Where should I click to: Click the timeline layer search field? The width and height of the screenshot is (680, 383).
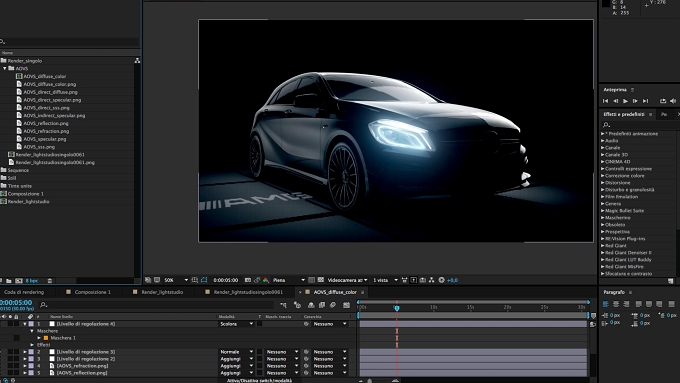[156, 305]
